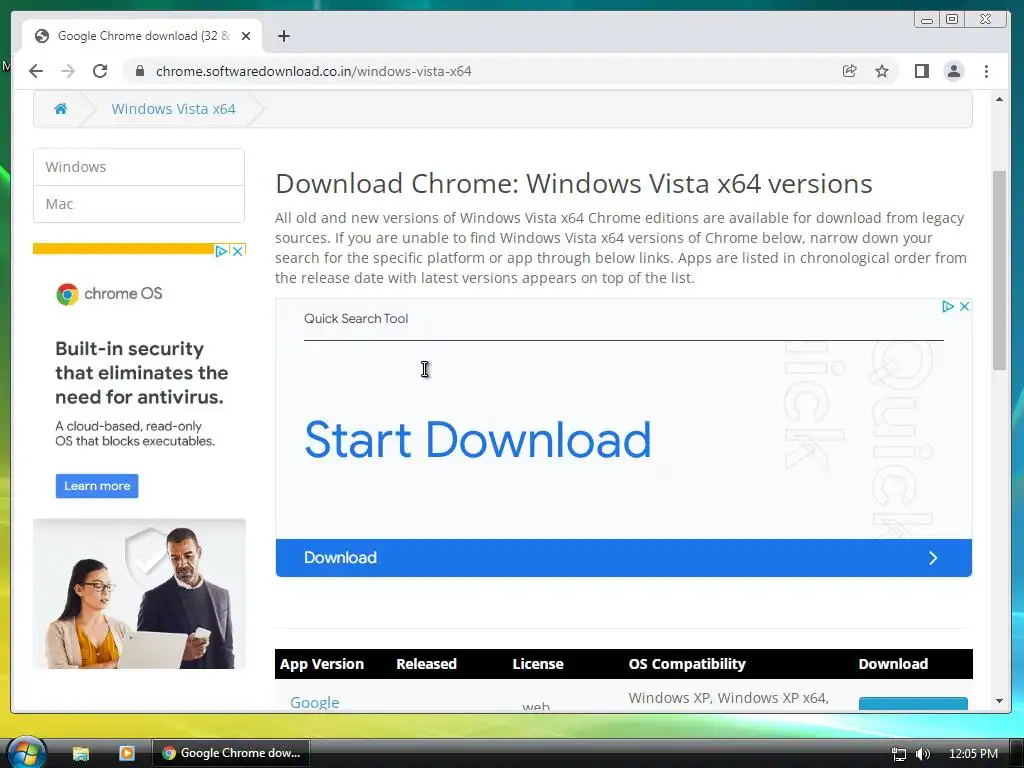Click the share page icon in address bar

pos(850,71)
